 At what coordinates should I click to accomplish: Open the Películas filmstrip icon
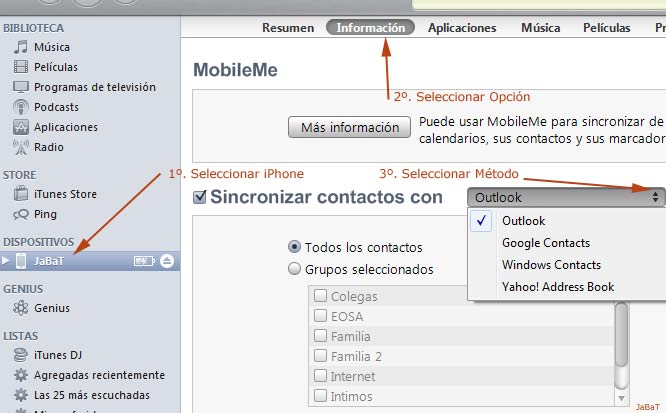pyautogui.click(x=21, y=67)
